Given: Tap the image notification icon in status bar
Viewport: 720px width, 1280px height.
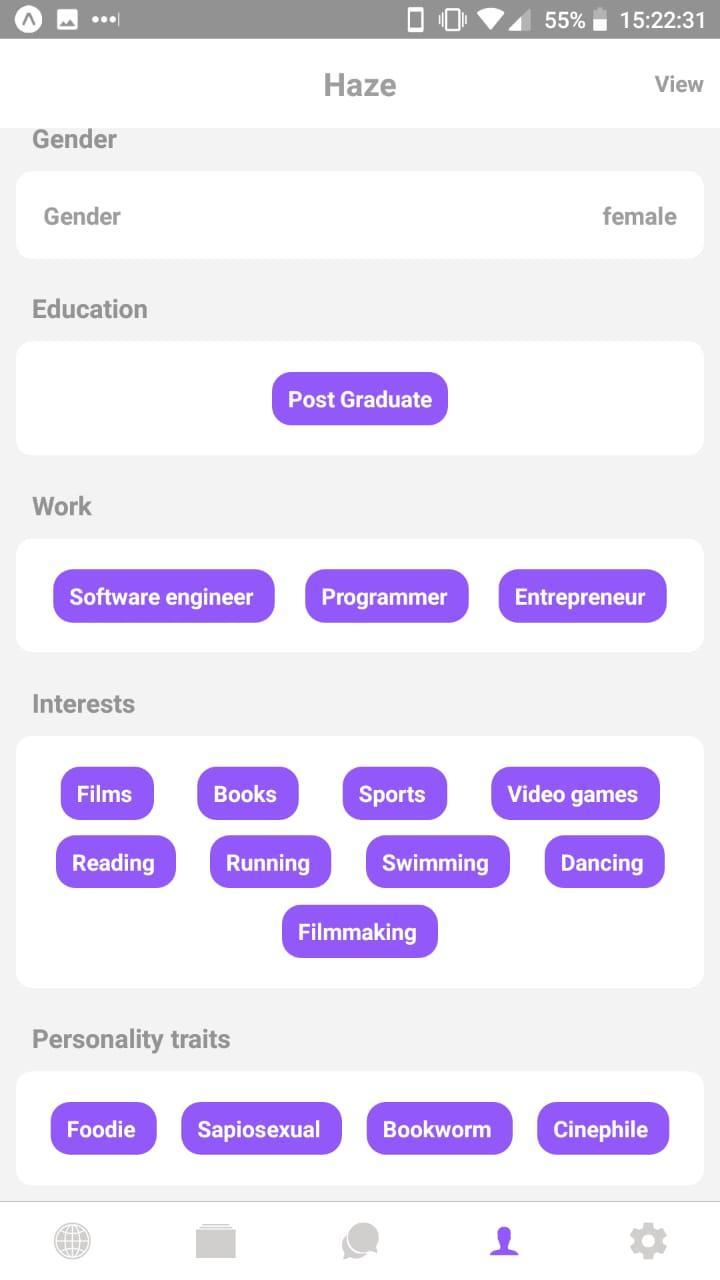Looking at the screenshot, I should (x=67, y=20).
